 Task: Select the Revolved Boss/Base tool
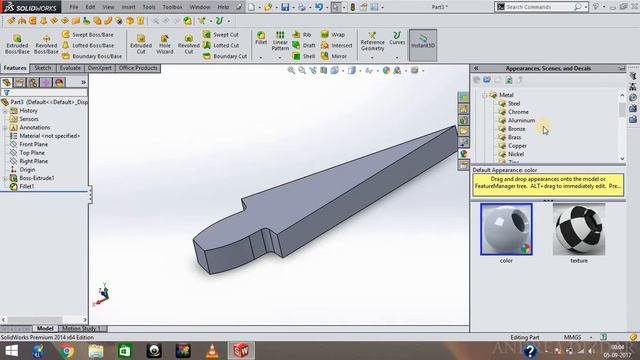point(46,44)
